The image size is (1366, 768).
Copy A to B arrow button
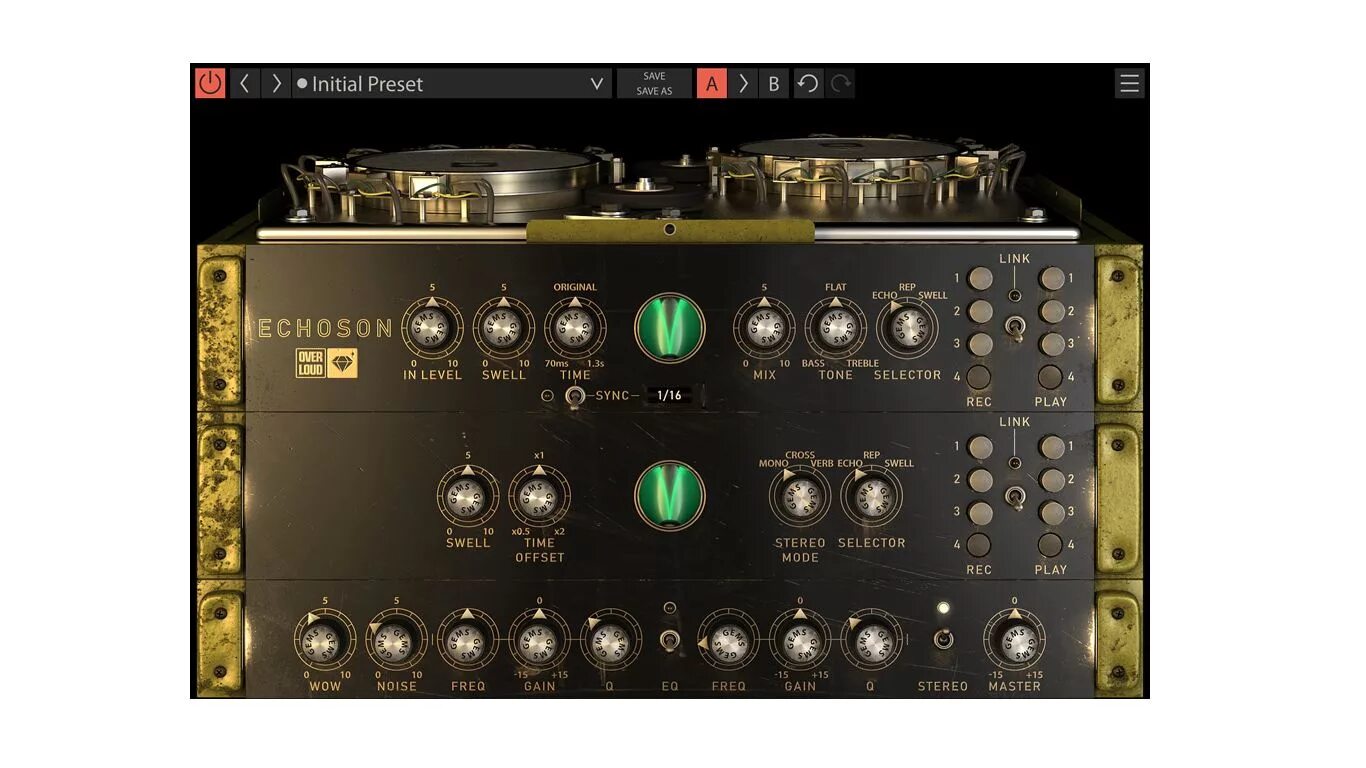pos(743,83)
